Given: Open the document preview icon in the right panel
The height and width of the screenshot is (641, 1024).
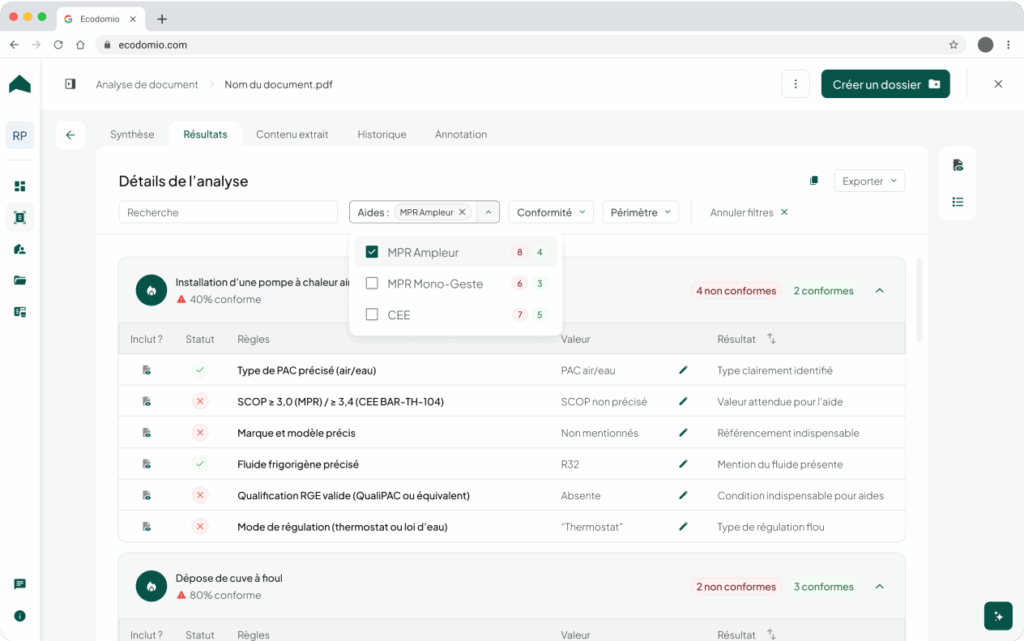Looking at the screenshot, I should click(x=957, y=165).
